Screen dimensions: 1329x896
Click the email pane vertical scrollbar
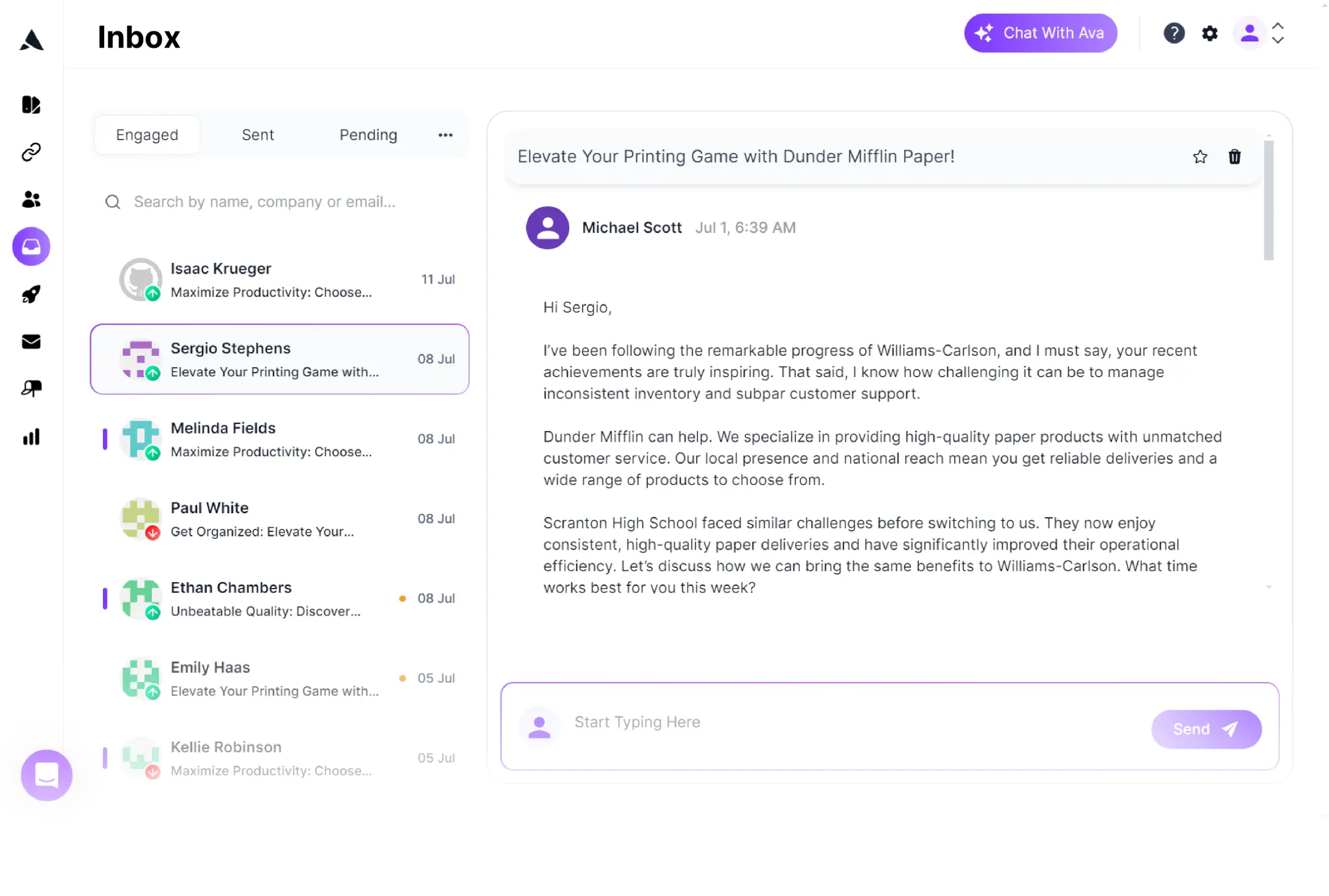(x=1269, y=200)
